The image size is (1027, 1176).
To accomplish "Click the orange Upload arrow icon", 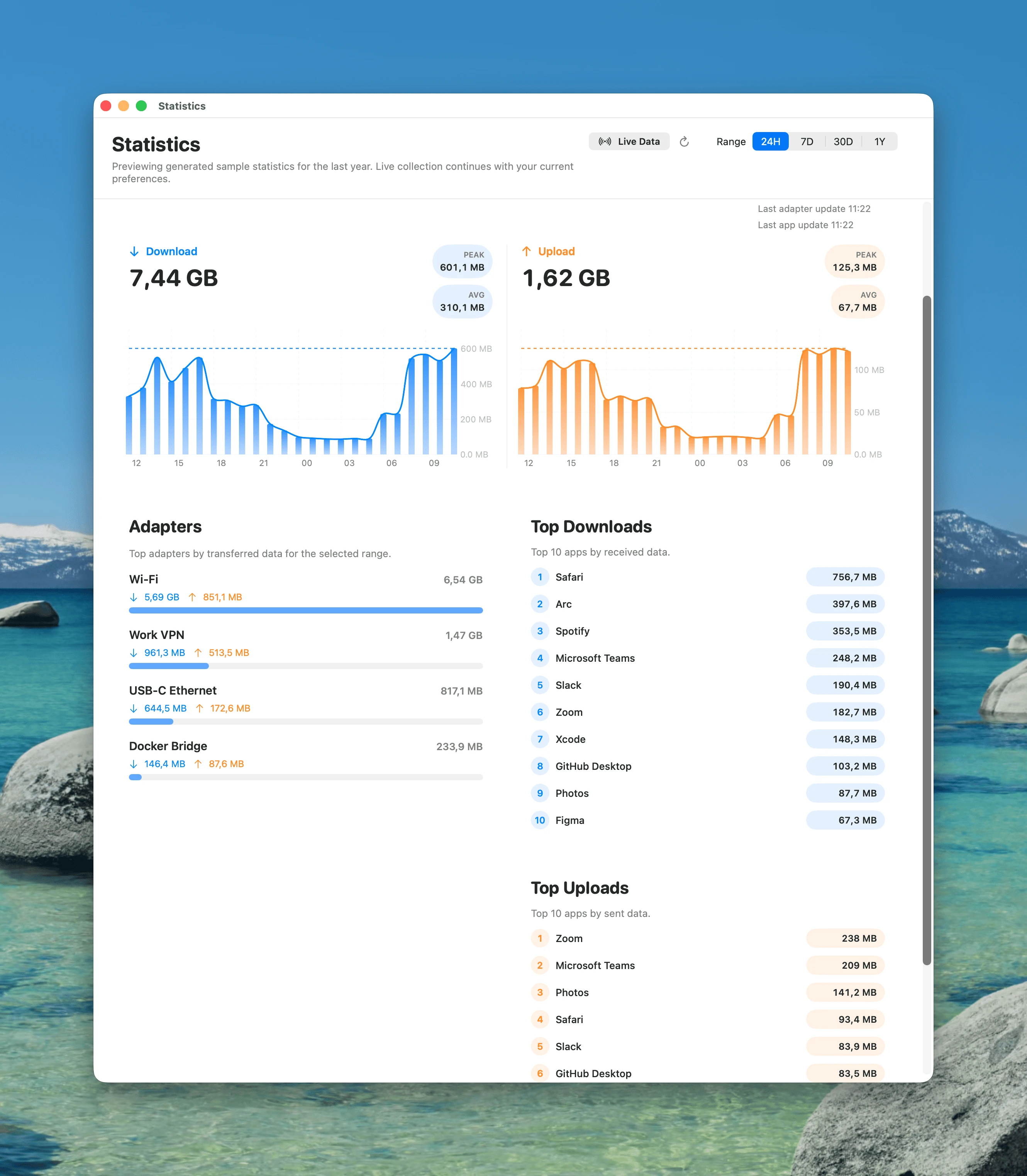I will pyautogui.click(x=527, y=251).
